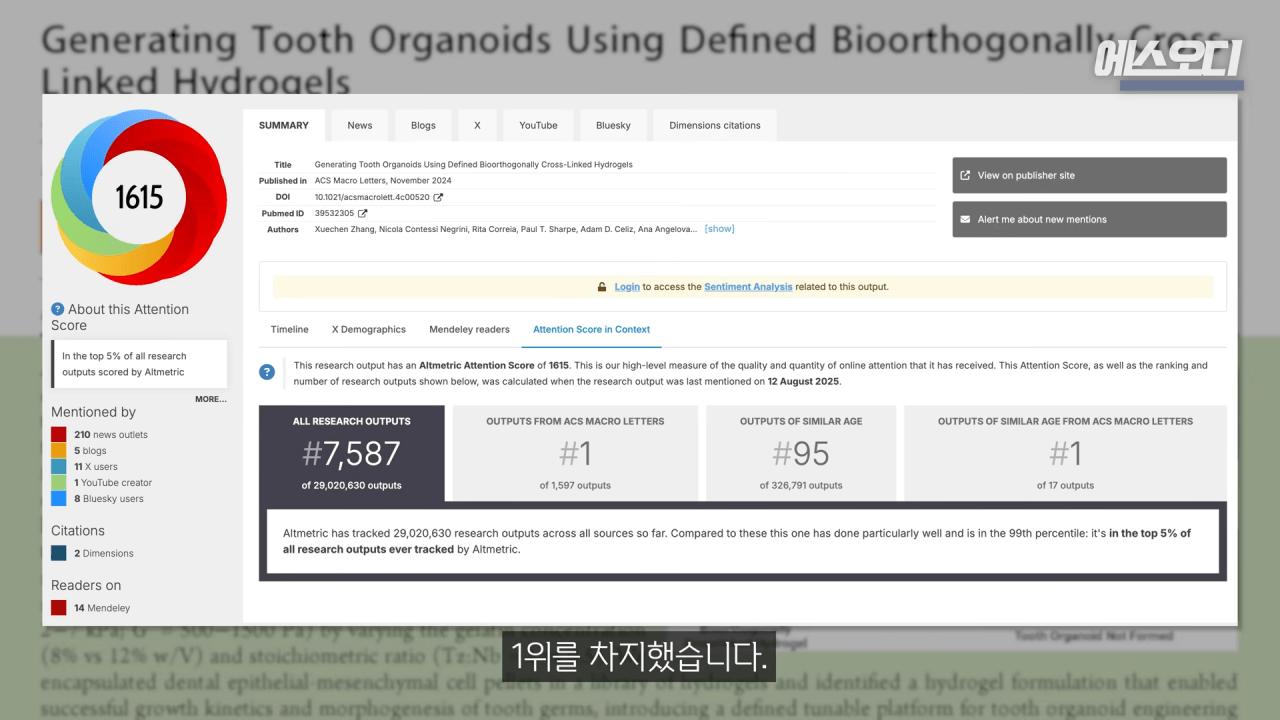Select the Mendeley readers sub-tab
The image size is (1280, 720).
469,329
